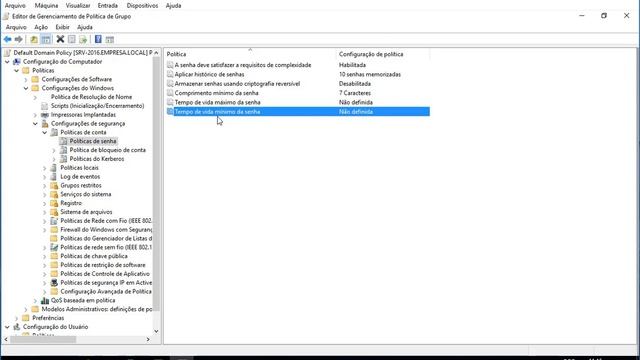Screen dimensions: 640x360
Task: Click the icon beside Políticas do Kerberos
Action: pyautogui.click(x=64, y=159)
